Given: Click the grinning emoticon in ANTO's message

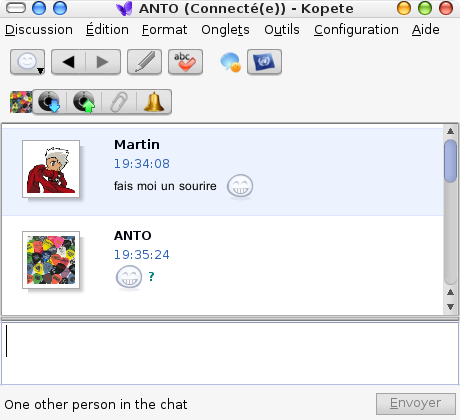Looking at the screenshot, I should point(129,278).
